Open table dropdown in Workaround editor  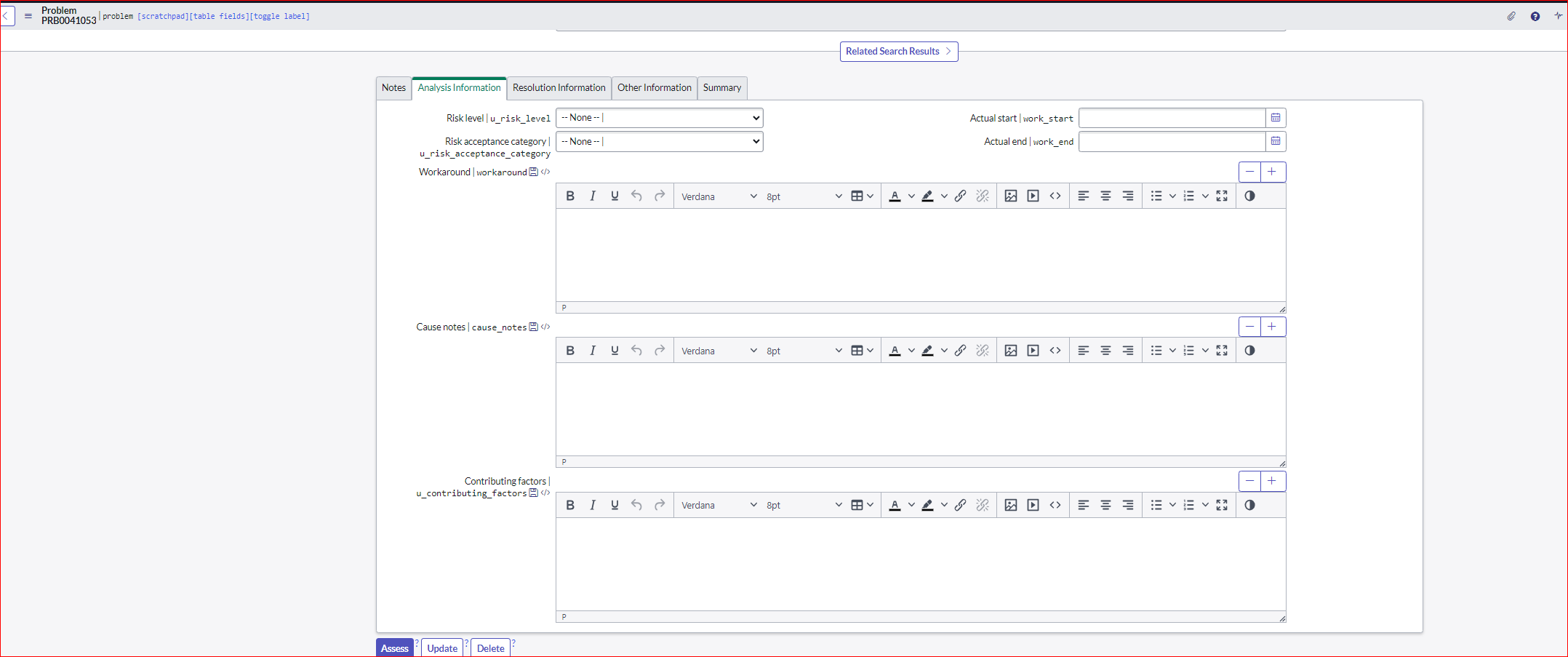[x=862, y=196]
